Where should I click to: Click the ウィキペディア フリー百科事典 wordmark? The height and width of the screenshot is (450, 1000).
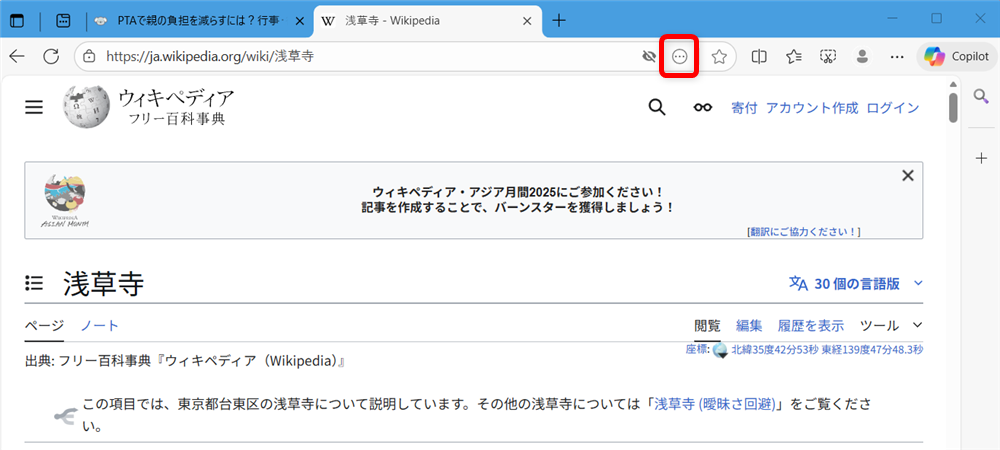coord(177,106)
